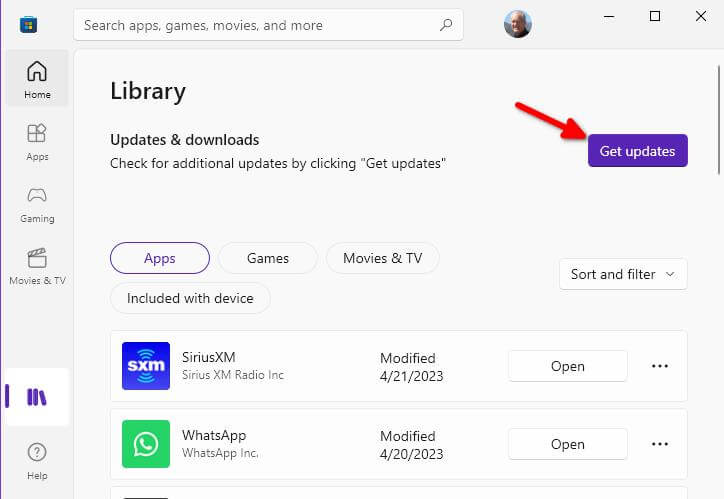Click the SiriusXM app icon
Image resolution: width=724 pixels, height=499 pixels.
pyautogui.click(x=146, y=366)
